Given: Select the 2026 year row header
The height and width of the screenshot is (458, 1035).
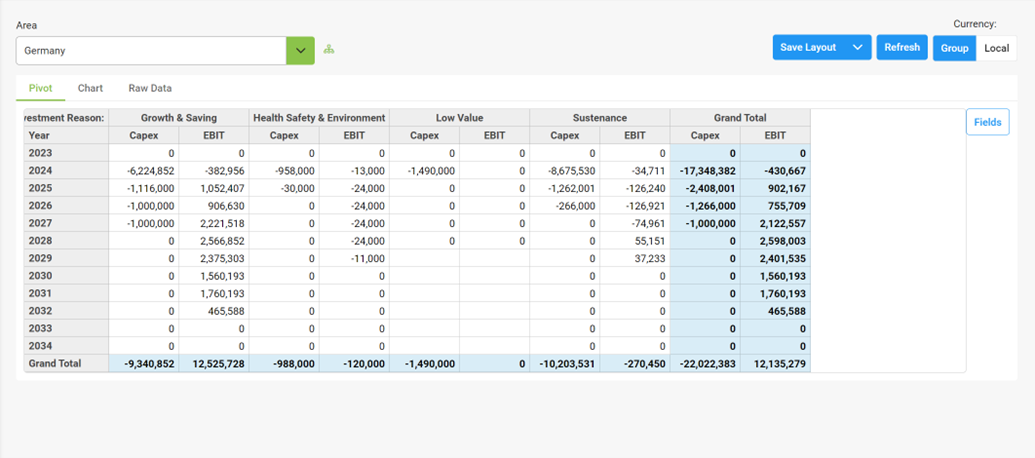Looking at the screenshot, I should 66,205.
